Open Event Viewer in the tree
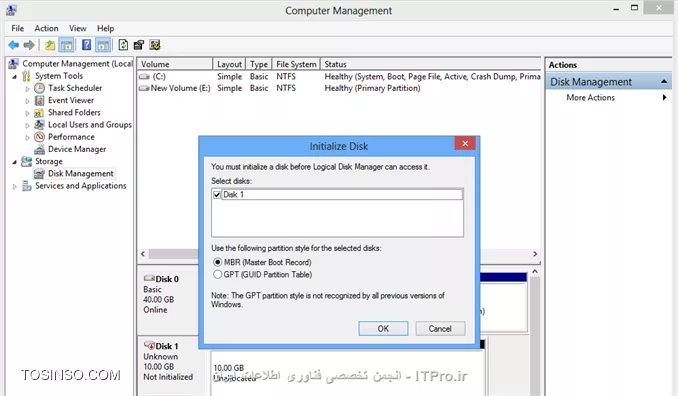 (x=71, y=100)
